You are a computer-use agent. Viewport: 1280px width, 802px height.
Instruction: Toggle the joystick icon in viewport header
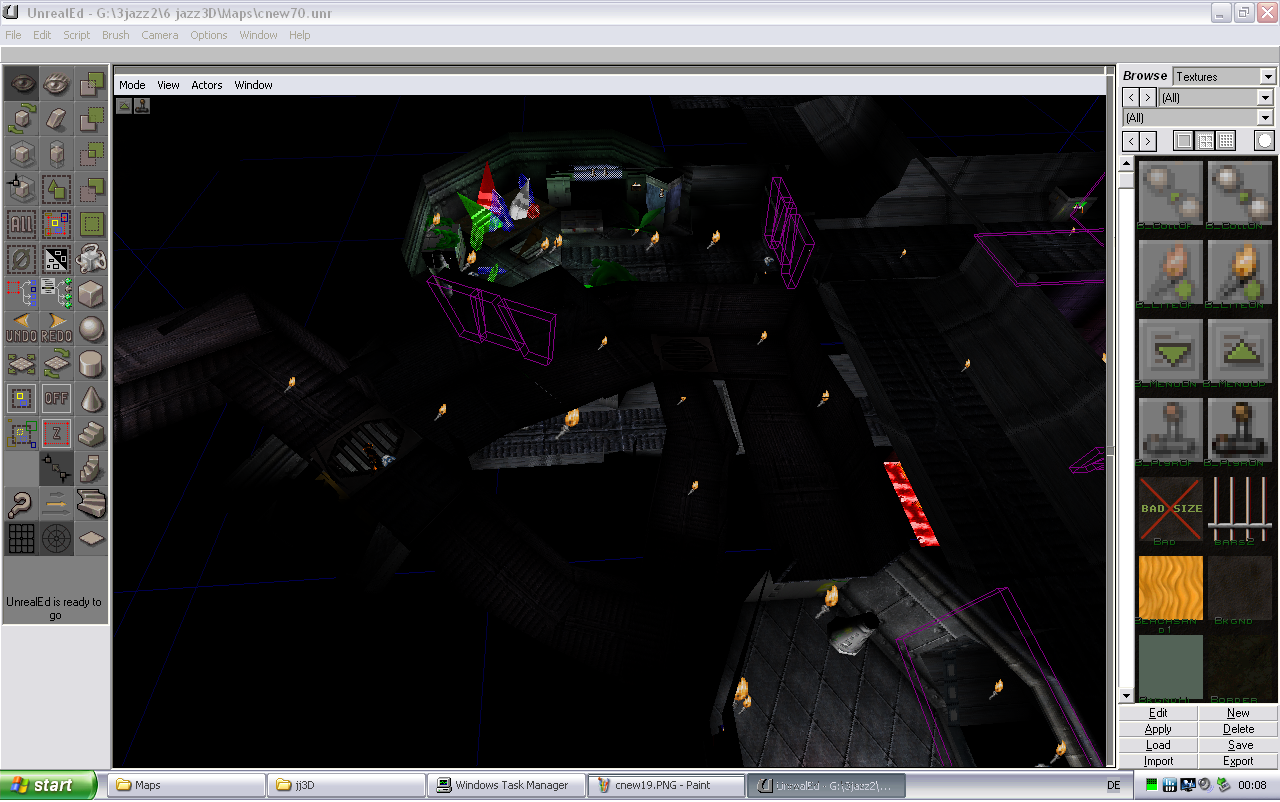142,105
